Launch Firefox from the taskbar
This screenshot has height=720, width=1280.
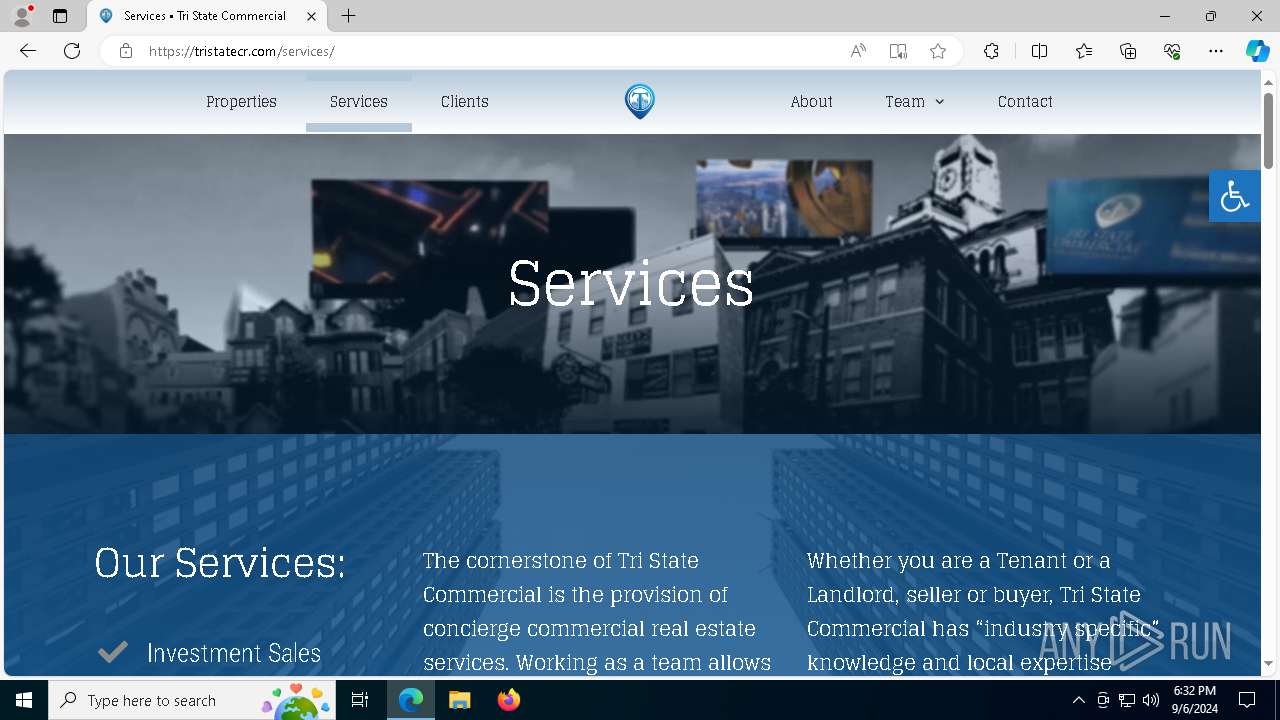tap(508, 700)
